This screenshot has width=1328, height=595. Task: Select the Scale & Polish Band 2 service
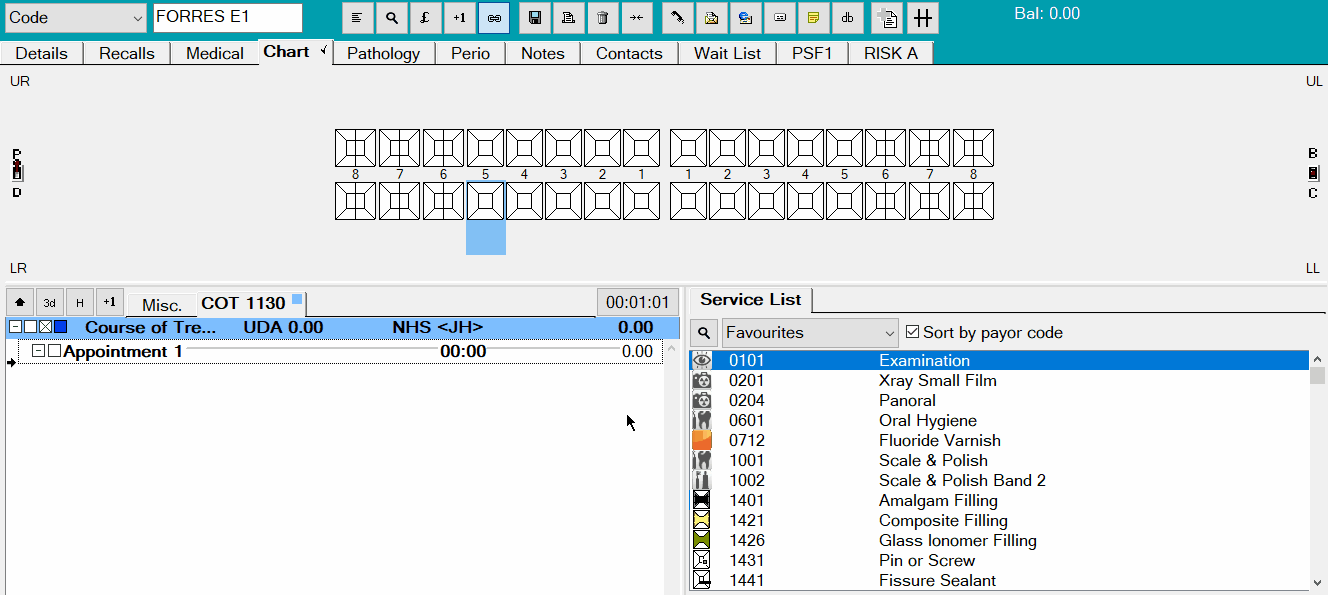[1000, 481]
